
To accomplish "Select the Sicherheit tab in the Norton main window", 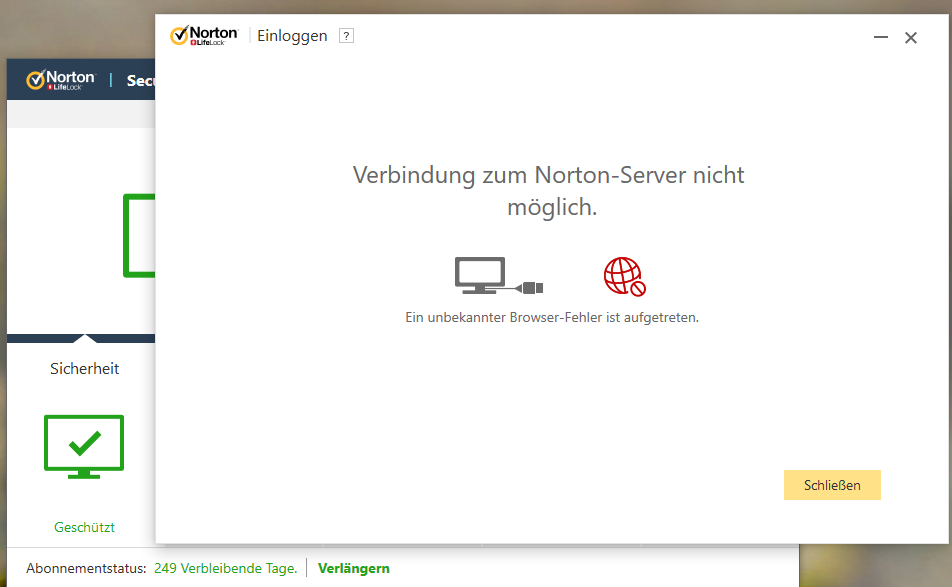I will click(x=84, y=368).
